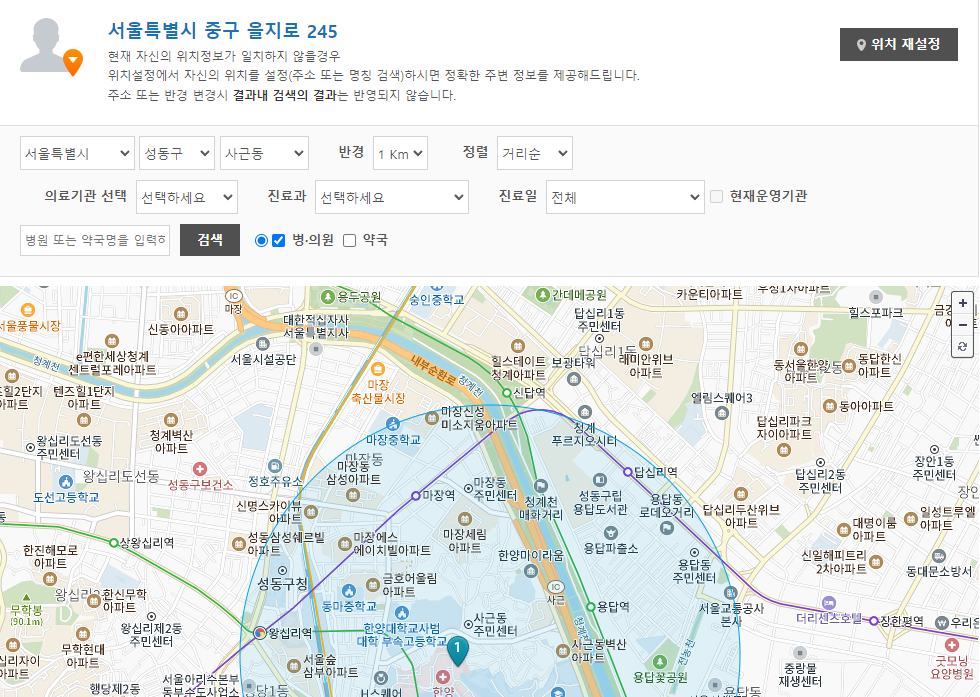Refresh the map with the circular arrows icon
Screen dimensions: 980x697
962,347
